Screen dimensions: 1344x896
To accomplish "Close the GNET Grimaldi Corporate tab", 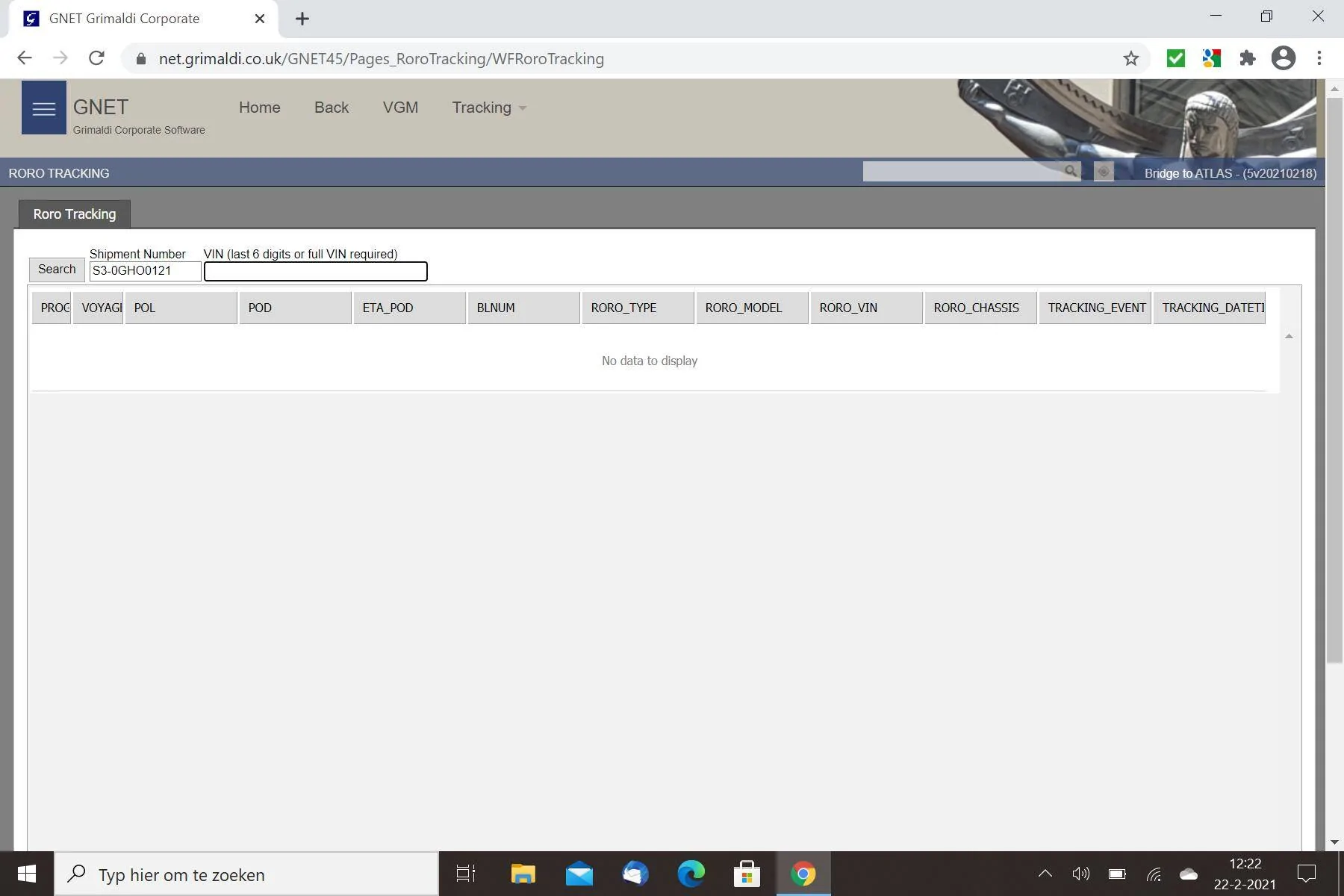I will click(x=260, y=19).
